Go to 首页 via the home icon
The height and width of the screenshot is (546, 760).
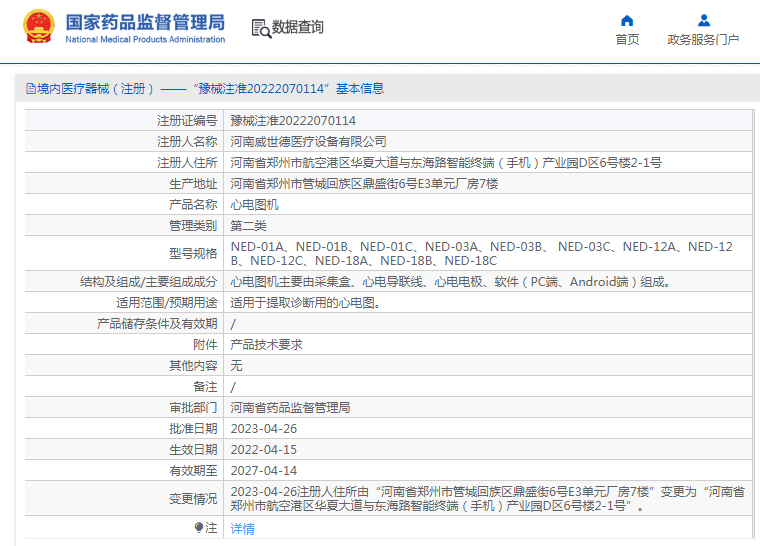(x=627, y=20)
